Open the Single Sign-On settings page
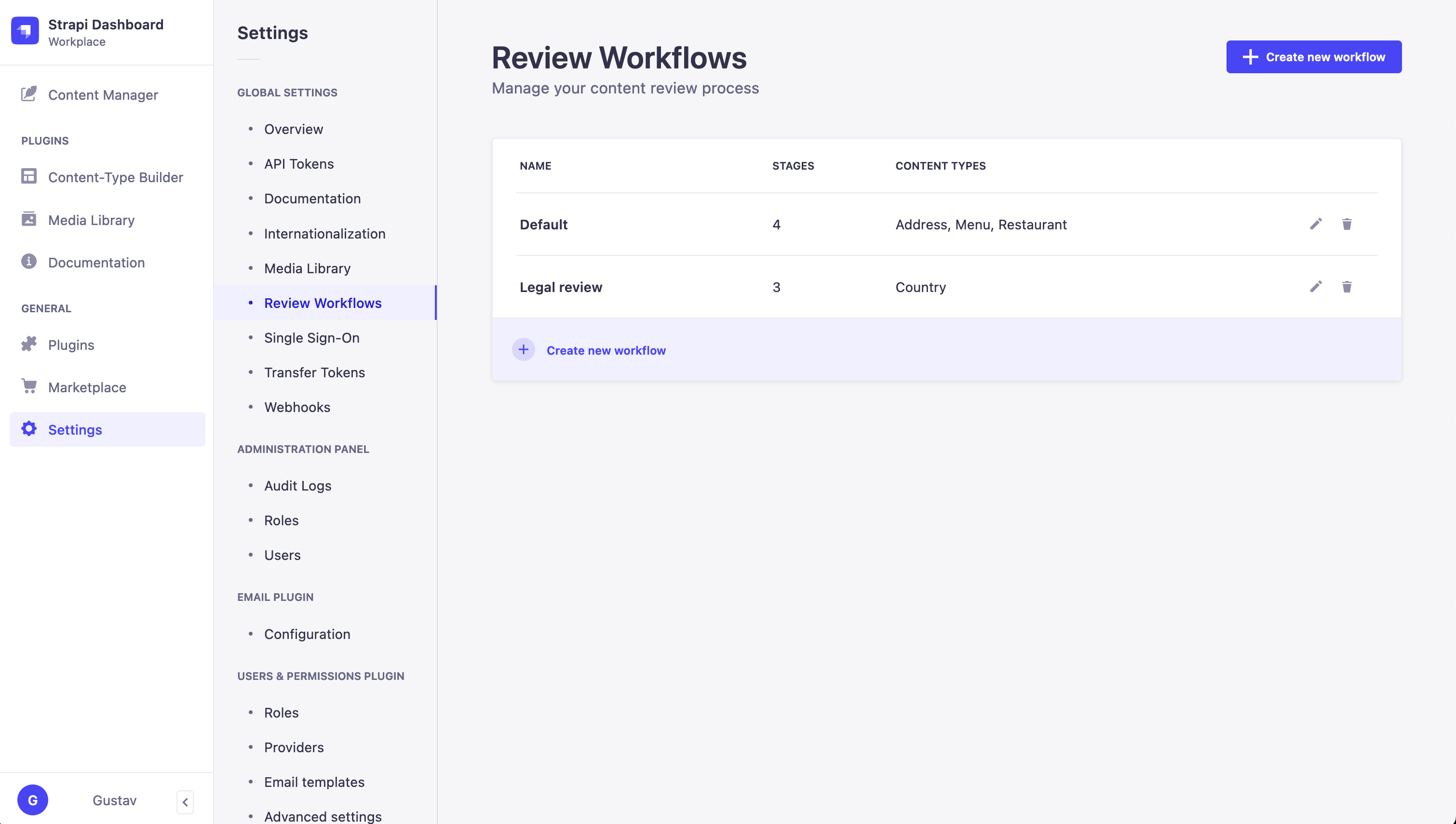This screenshot has width=1456, height=824. 312,337
